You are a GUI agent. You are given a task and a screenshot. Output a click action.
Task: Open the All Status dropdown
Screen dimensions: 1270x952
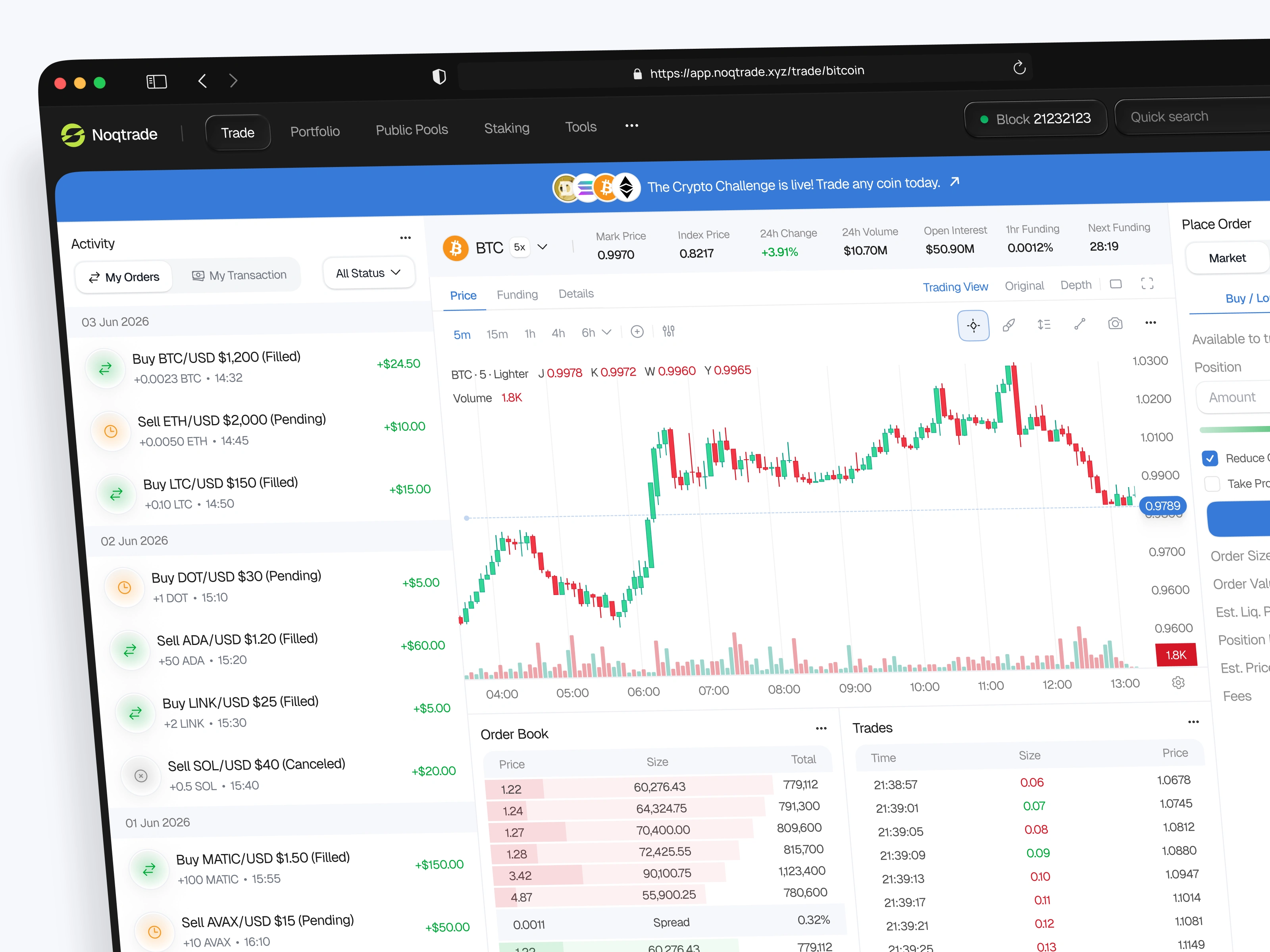pyautogui.click(x=368, y=273)
